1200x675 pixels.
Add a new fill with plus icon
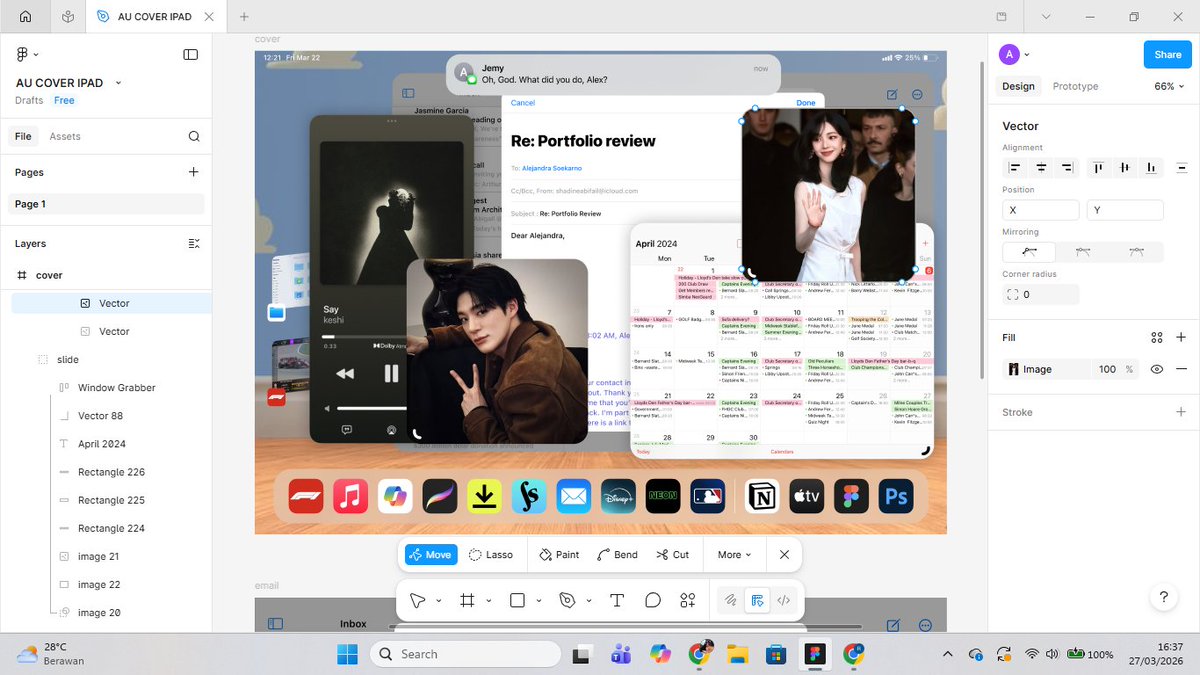(1181, 338)
